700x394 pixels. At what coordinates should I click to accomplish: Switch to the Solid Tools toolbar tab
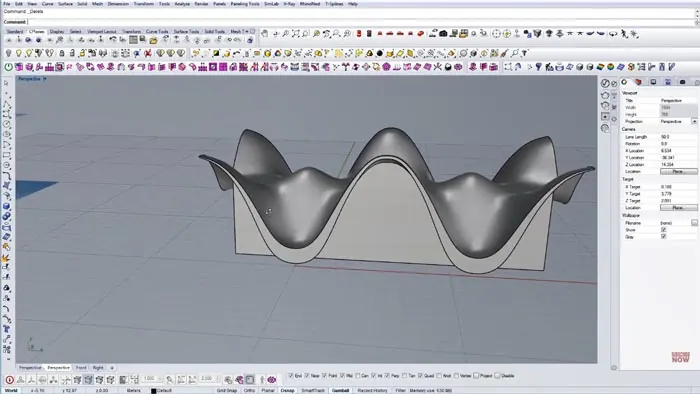coord(214,32)
